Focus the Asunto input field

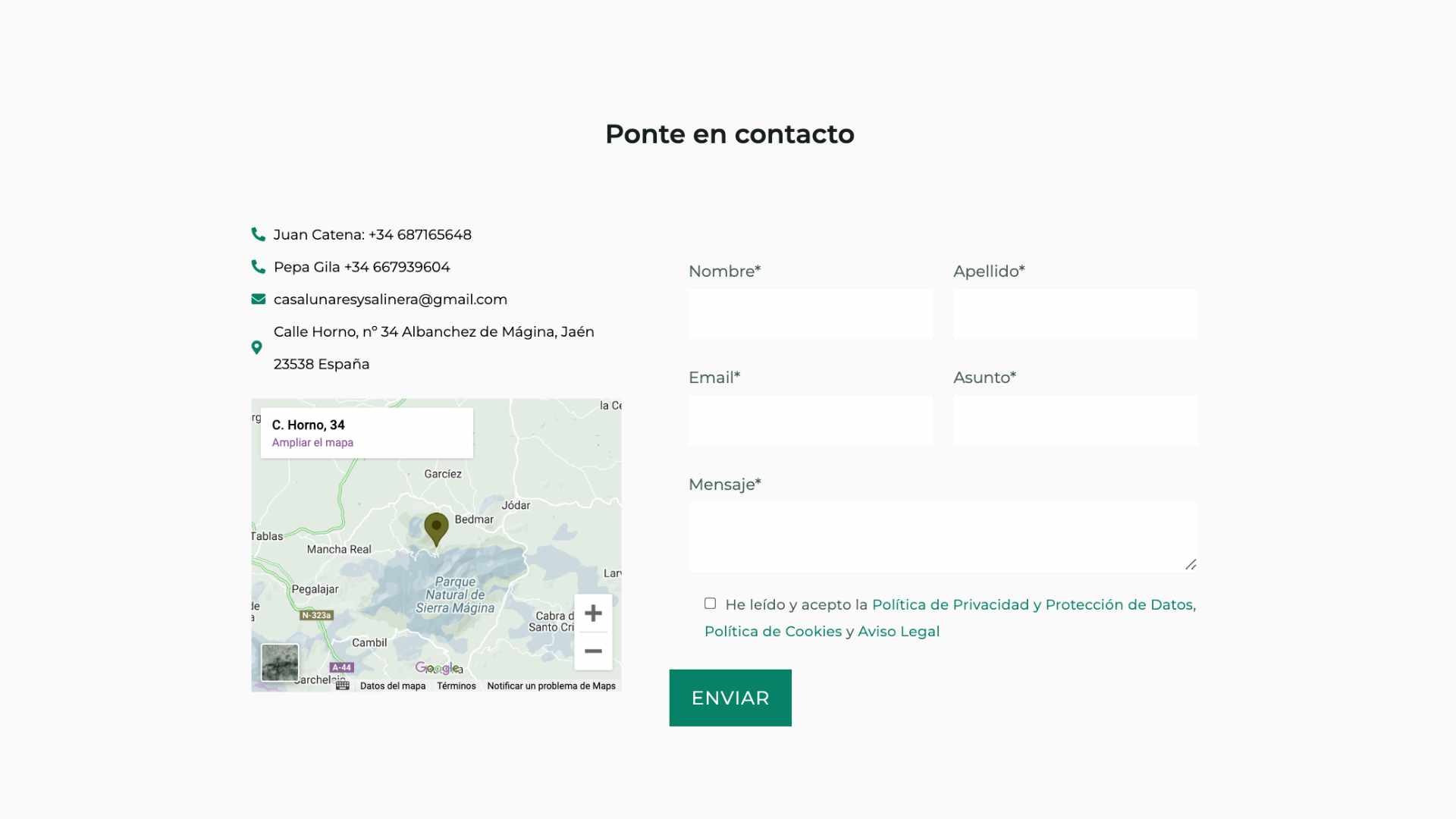click(x=1075, y=421)
